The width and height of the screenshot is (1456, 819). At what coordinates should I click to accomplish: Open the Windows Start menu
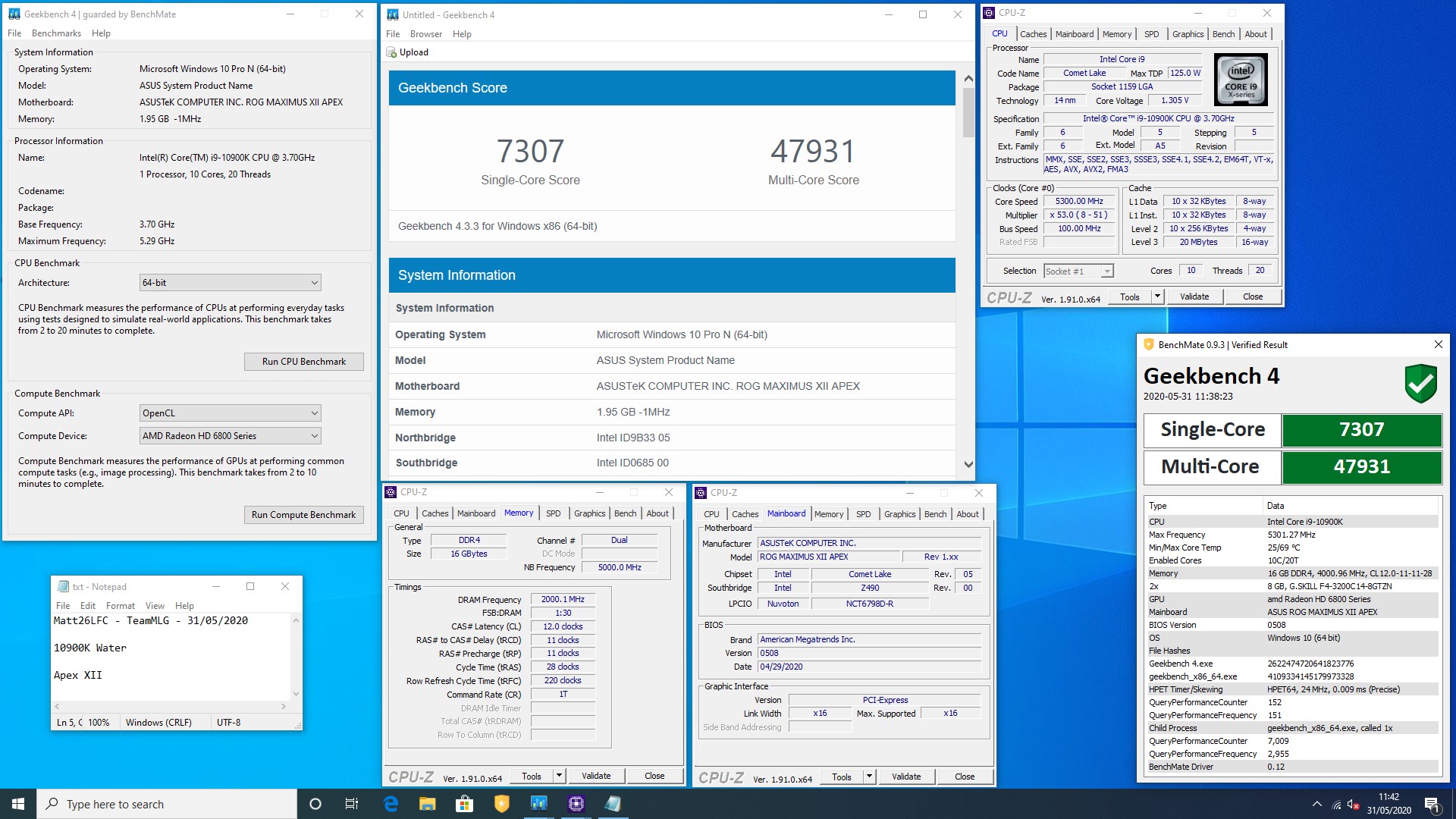18,804
